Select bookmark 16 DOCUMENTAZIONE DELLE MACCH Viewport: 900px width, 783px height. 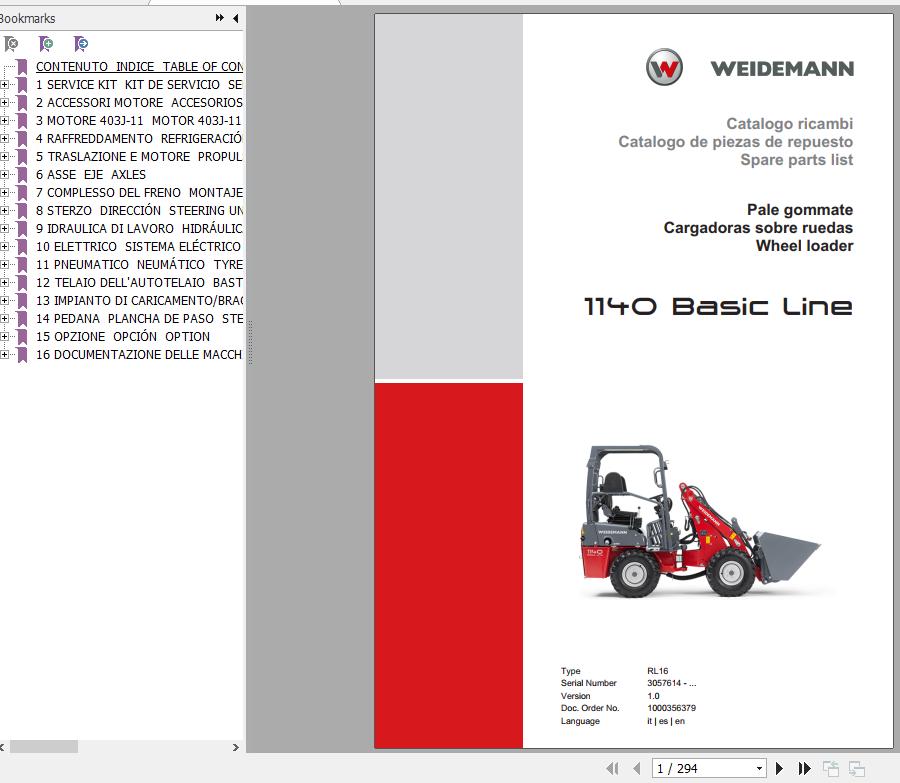pos(139,354)
